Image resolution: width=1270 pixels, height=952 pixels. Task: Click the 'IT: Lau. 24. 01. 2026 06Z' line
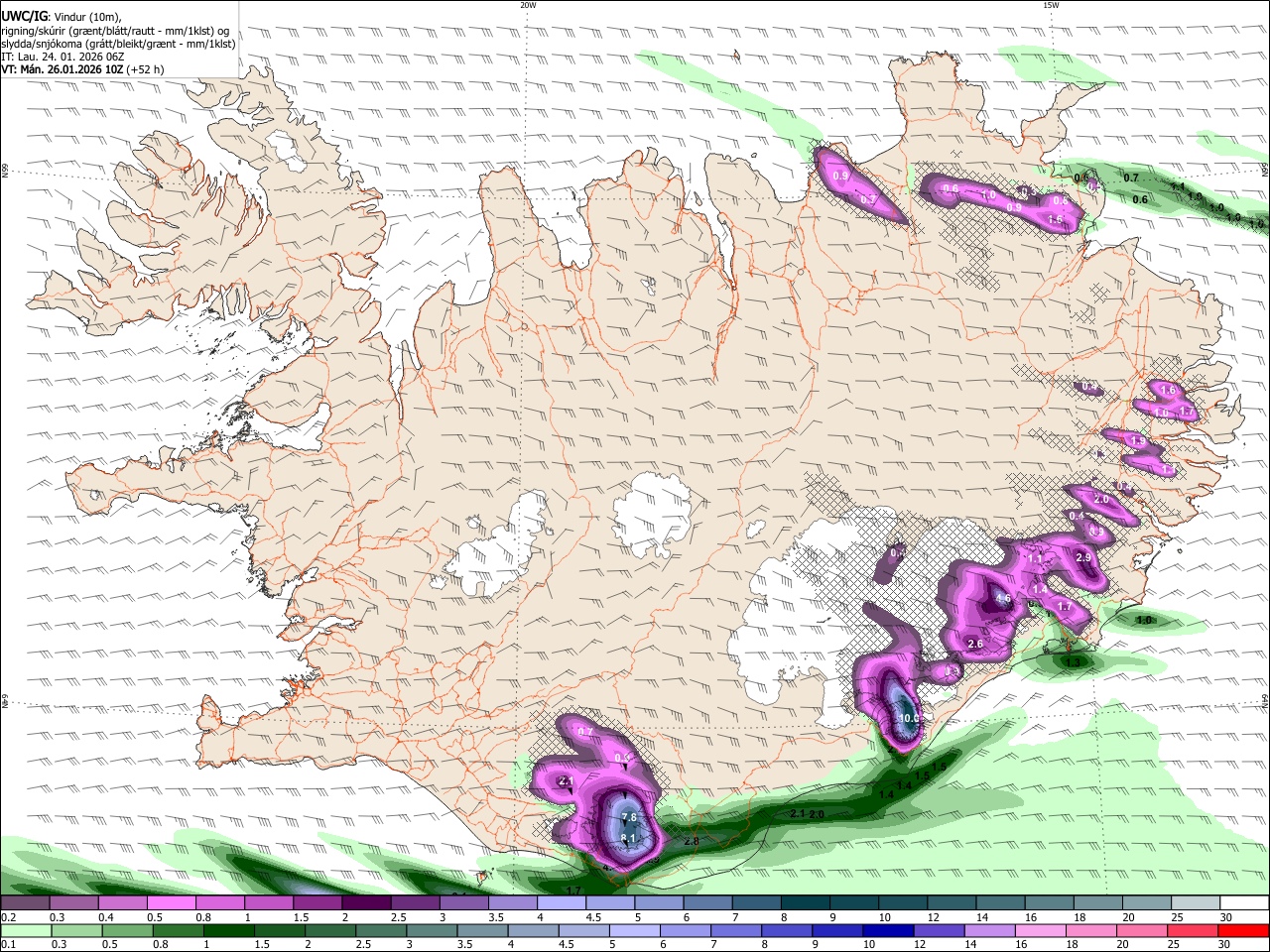pos(63,57)
